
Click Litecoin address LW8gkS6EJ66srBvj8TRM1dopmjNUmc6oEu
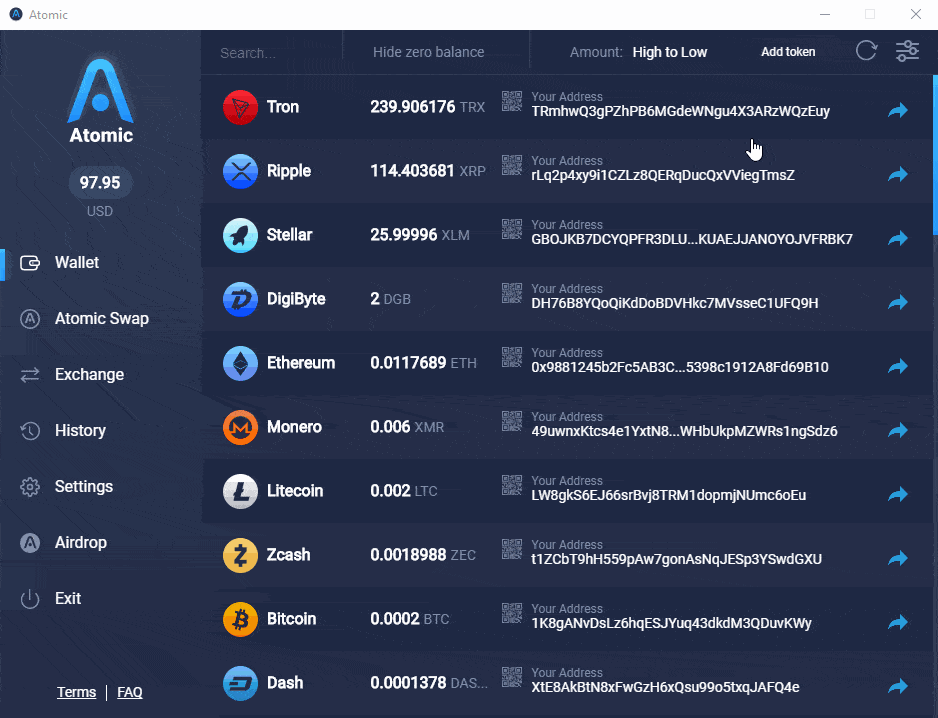668,495
